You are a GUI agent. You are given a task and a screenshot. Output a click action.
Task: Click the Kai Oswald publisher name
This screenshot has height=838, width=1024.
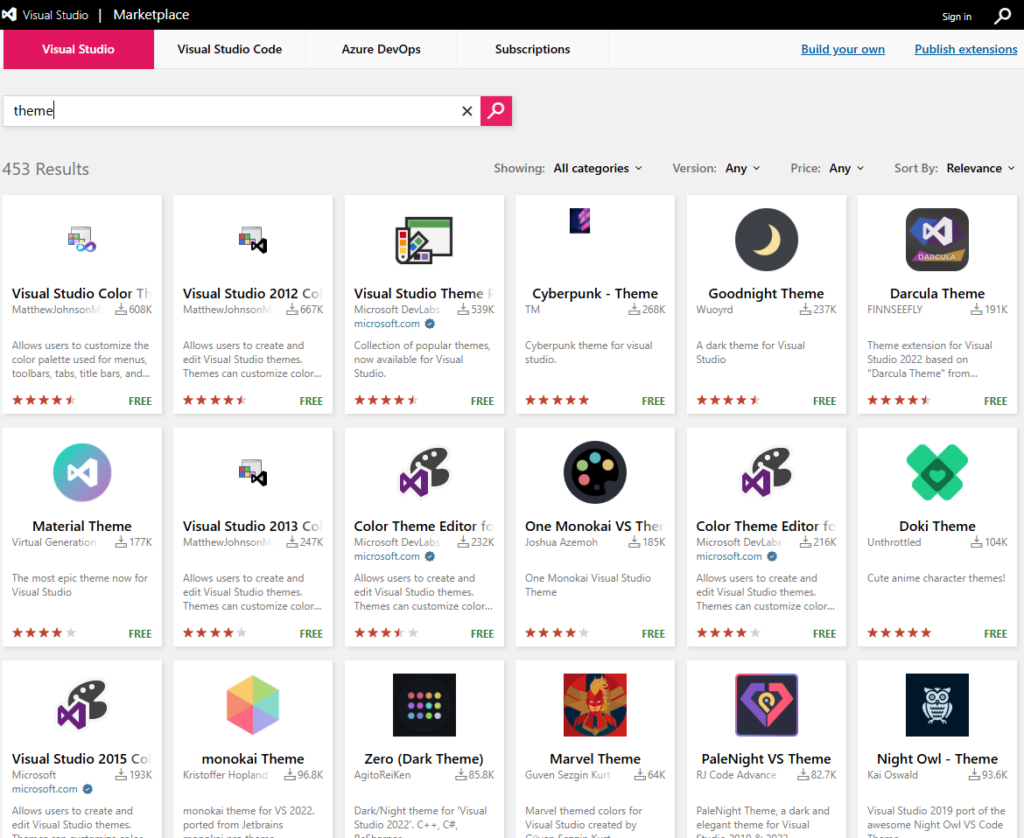892,775
